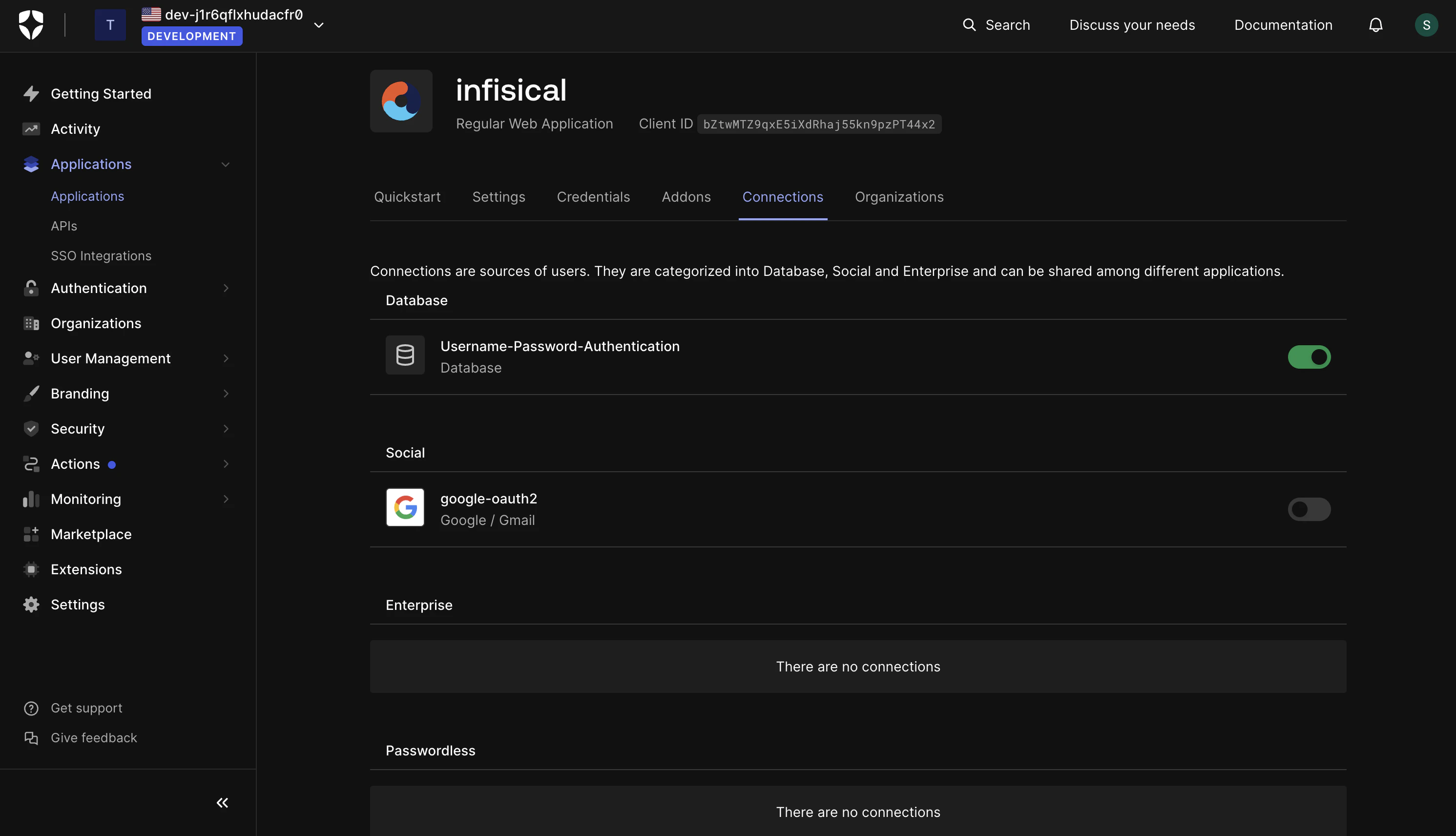The width and height of the screenshot is (1456, 836).
Task: Click the Monitoring bar chart icon
Action: tap(31, 499)
